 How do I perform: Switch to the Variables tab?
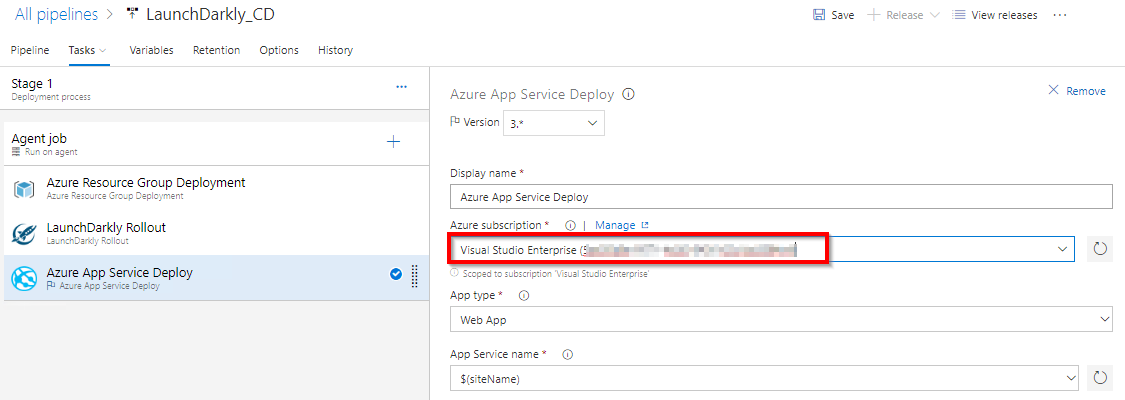(151, 50)
